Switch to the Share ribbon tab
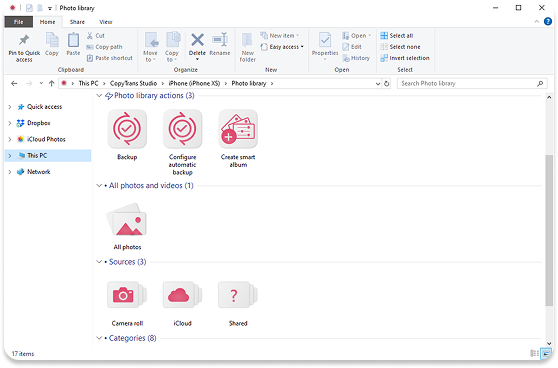The width and height of the screenshot is (558, 368). click(x=77, y=22)
